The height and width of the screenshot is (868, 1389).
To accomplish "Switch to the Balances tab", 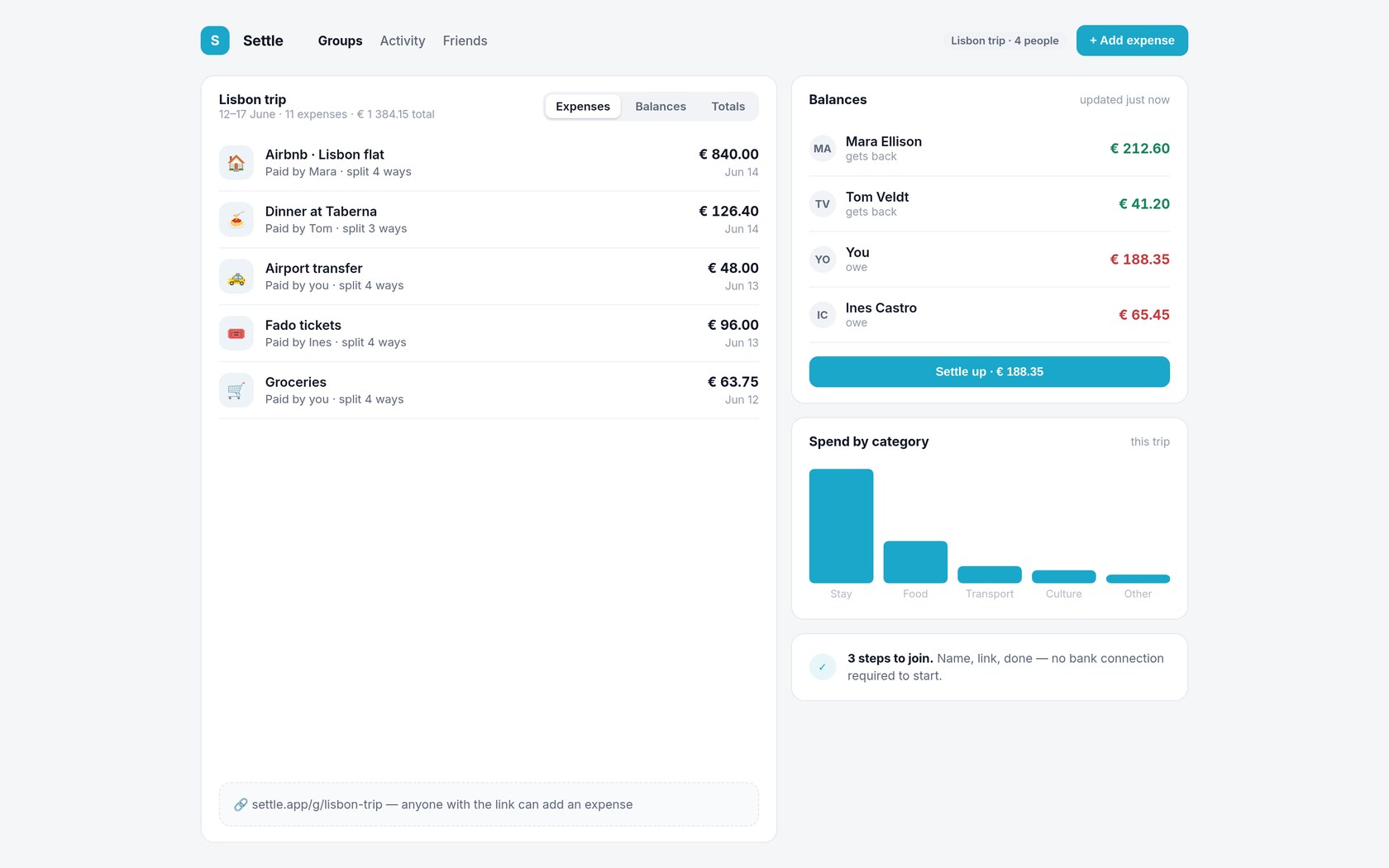I will click(x=661, y=107).
